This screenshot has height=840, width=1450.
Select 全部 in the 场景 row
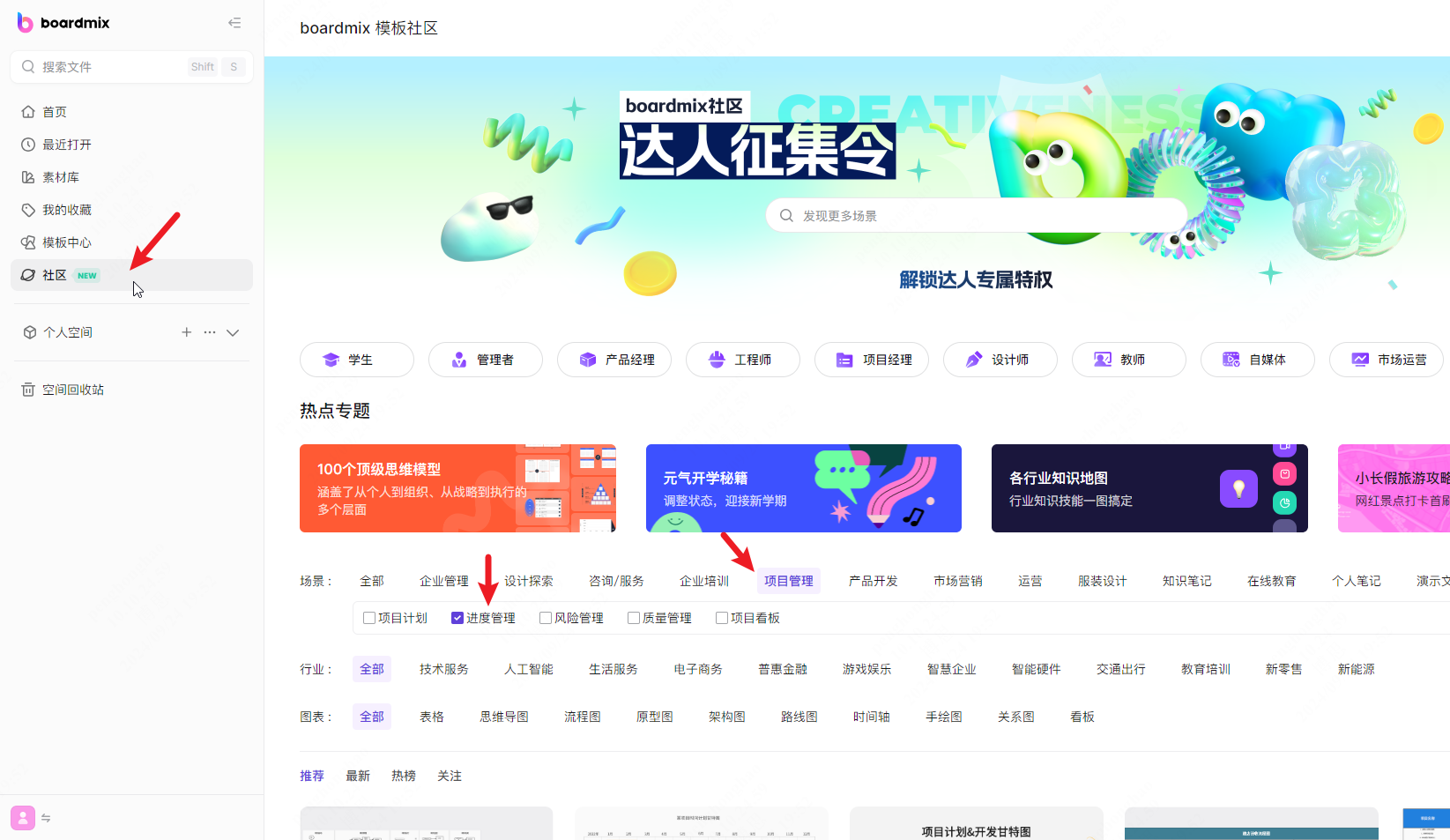372,581
